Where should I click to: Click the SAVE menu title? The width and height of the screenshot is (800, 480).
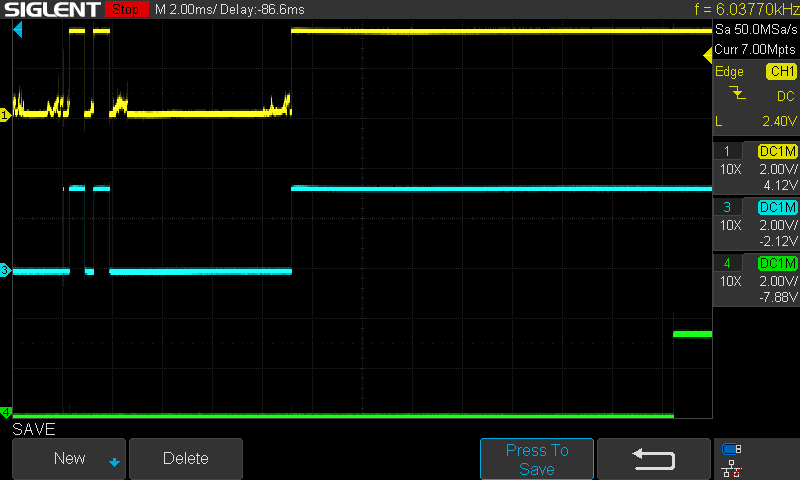(x=34, y=429)
